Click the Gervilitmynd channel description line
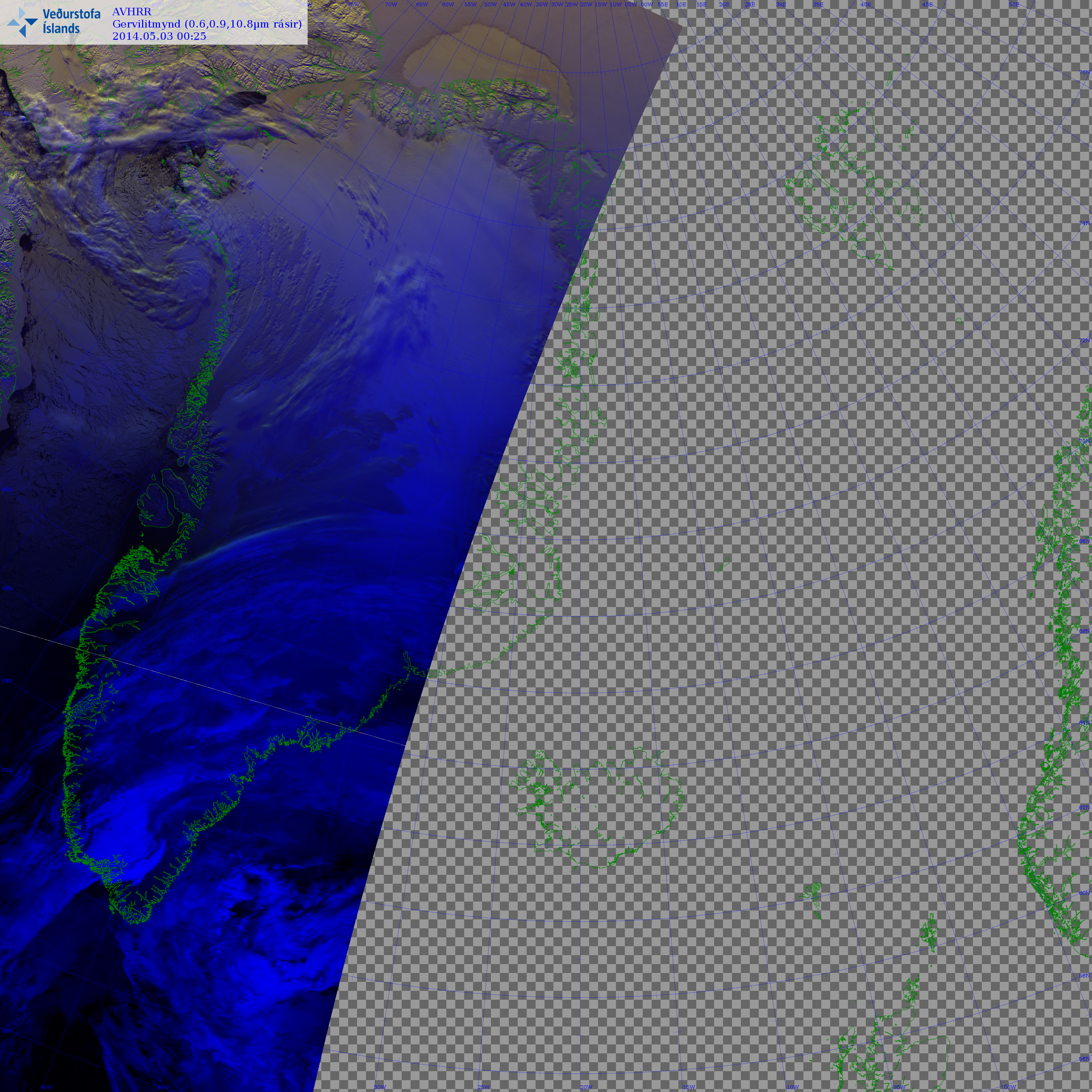 click(x=207, y=24)
